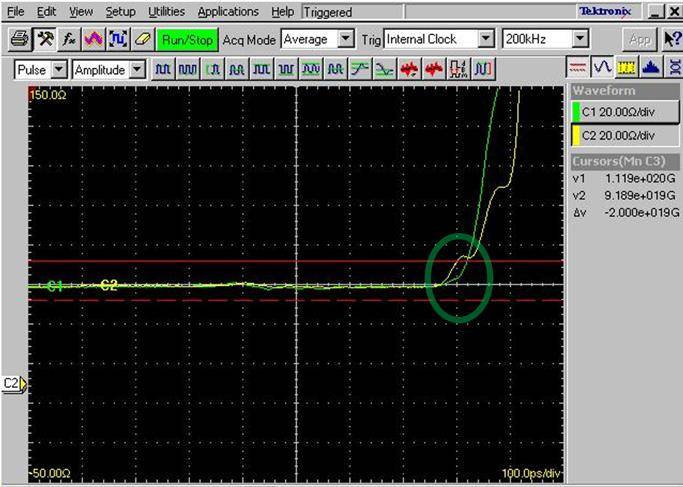Screen dimensions: 683x487
Task: Open the Utilities menu
Action: (166, 12)
